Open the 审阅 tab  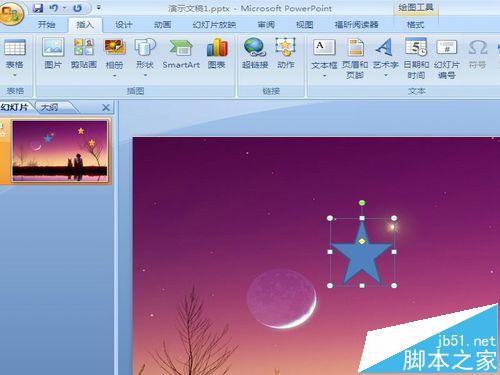click(x=266, y=25)
